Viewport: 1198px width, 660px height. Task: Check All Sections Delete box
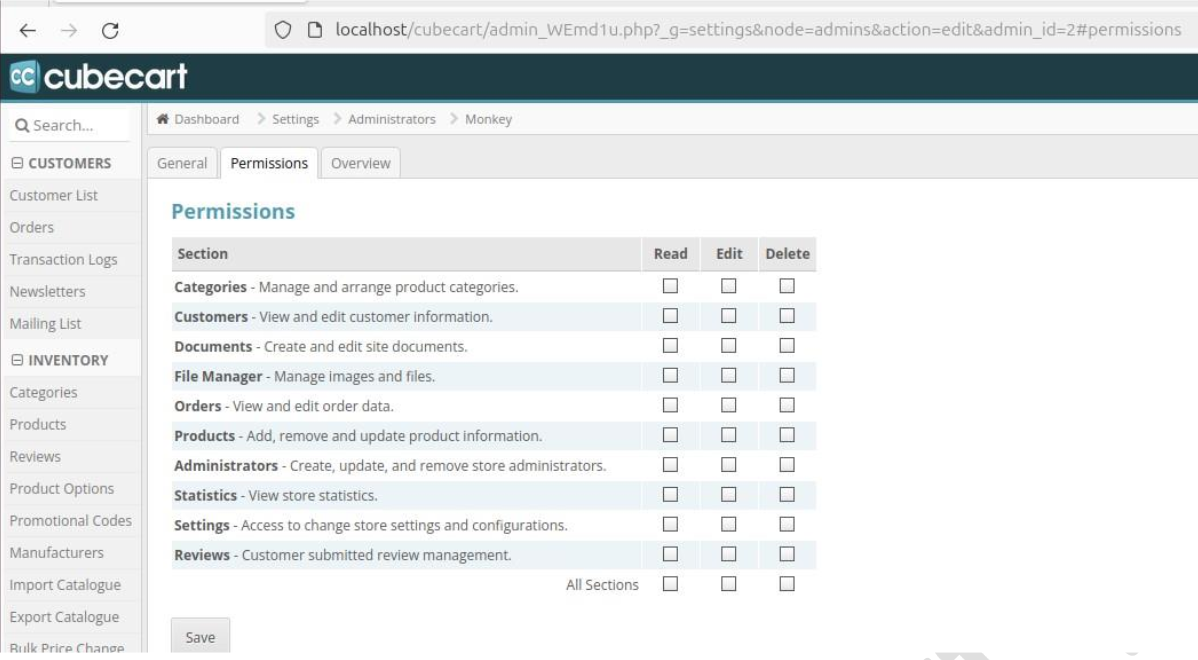pos(787,584)
